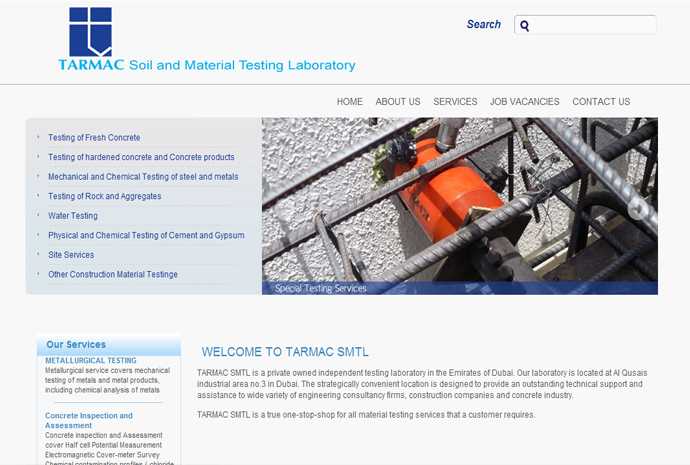
Task: Click the slider next arrow
Action: (637, 209)
